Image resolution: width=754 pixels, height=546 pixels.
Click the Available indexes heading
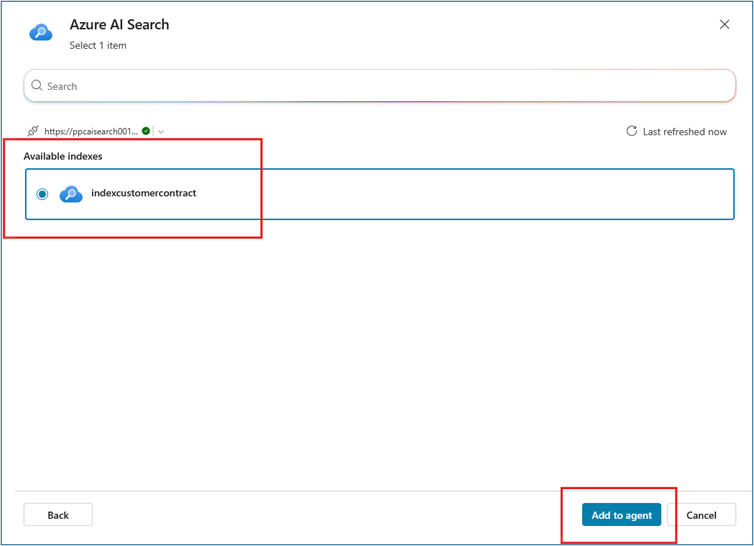point(63,156)
